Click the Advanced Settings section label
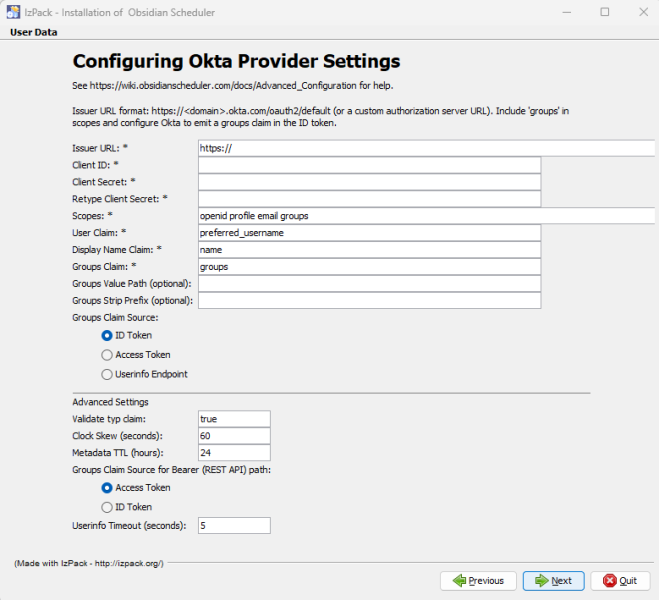The image size is (659, 600). pos(110,402)
